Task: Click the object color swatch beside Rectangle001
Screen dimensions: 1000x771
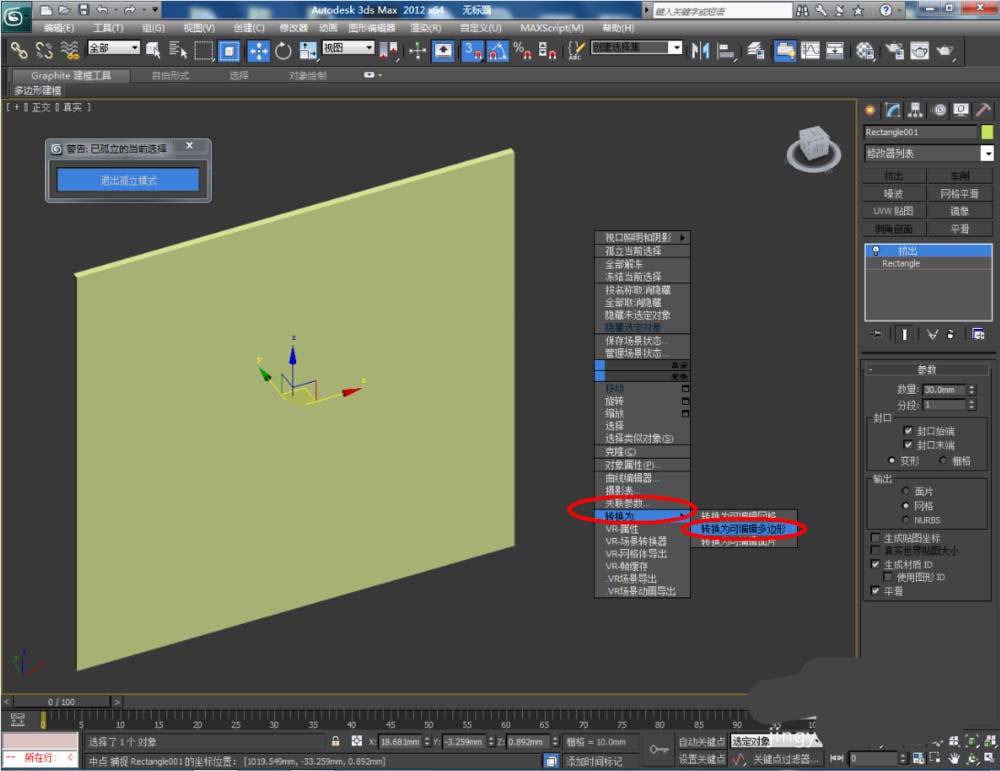Action: (987, 132)
